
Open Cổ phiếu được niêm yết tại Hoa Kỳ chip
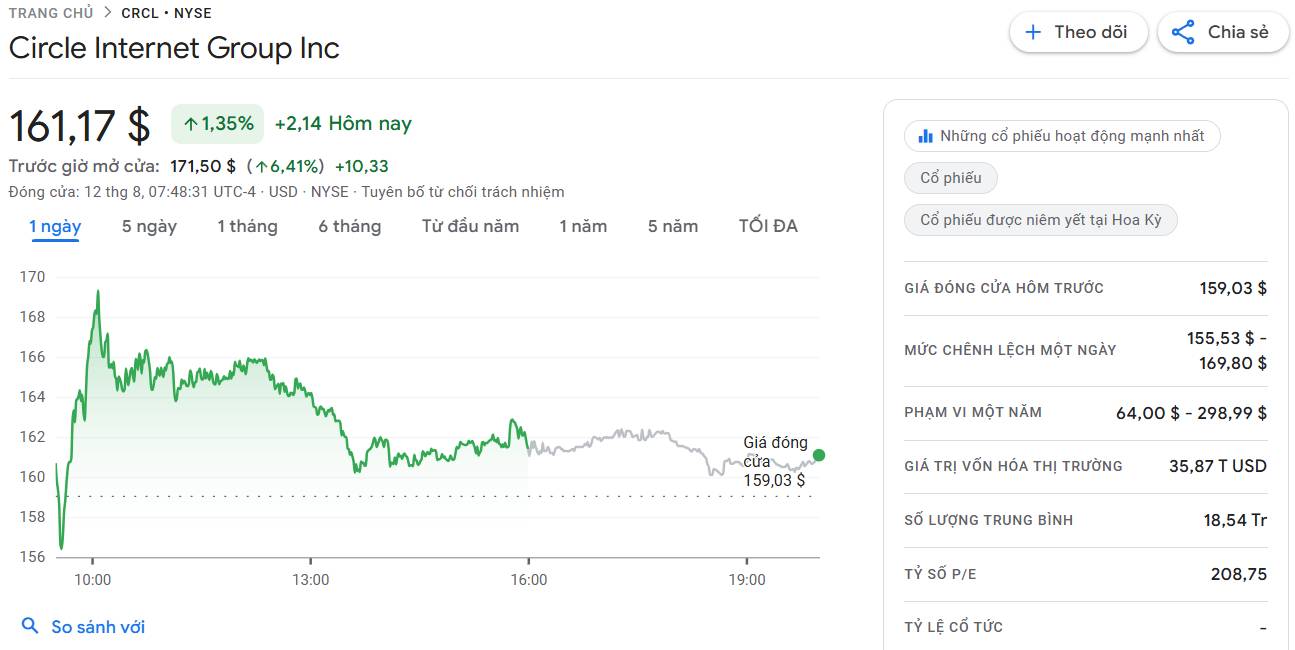1041,220
